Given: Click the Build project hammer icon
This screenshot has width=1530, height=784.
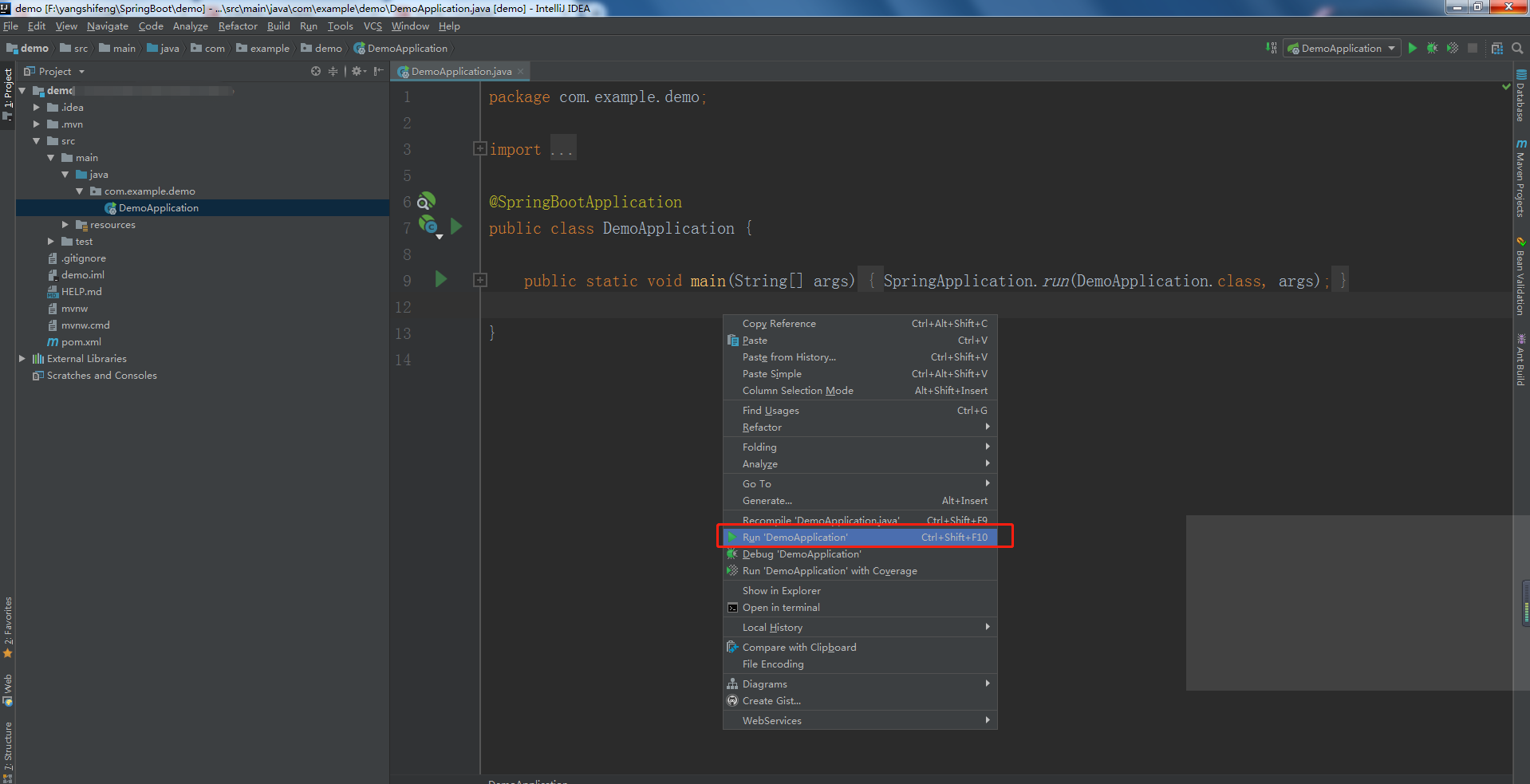Looking at the screenshot, I should (1271, 48).
